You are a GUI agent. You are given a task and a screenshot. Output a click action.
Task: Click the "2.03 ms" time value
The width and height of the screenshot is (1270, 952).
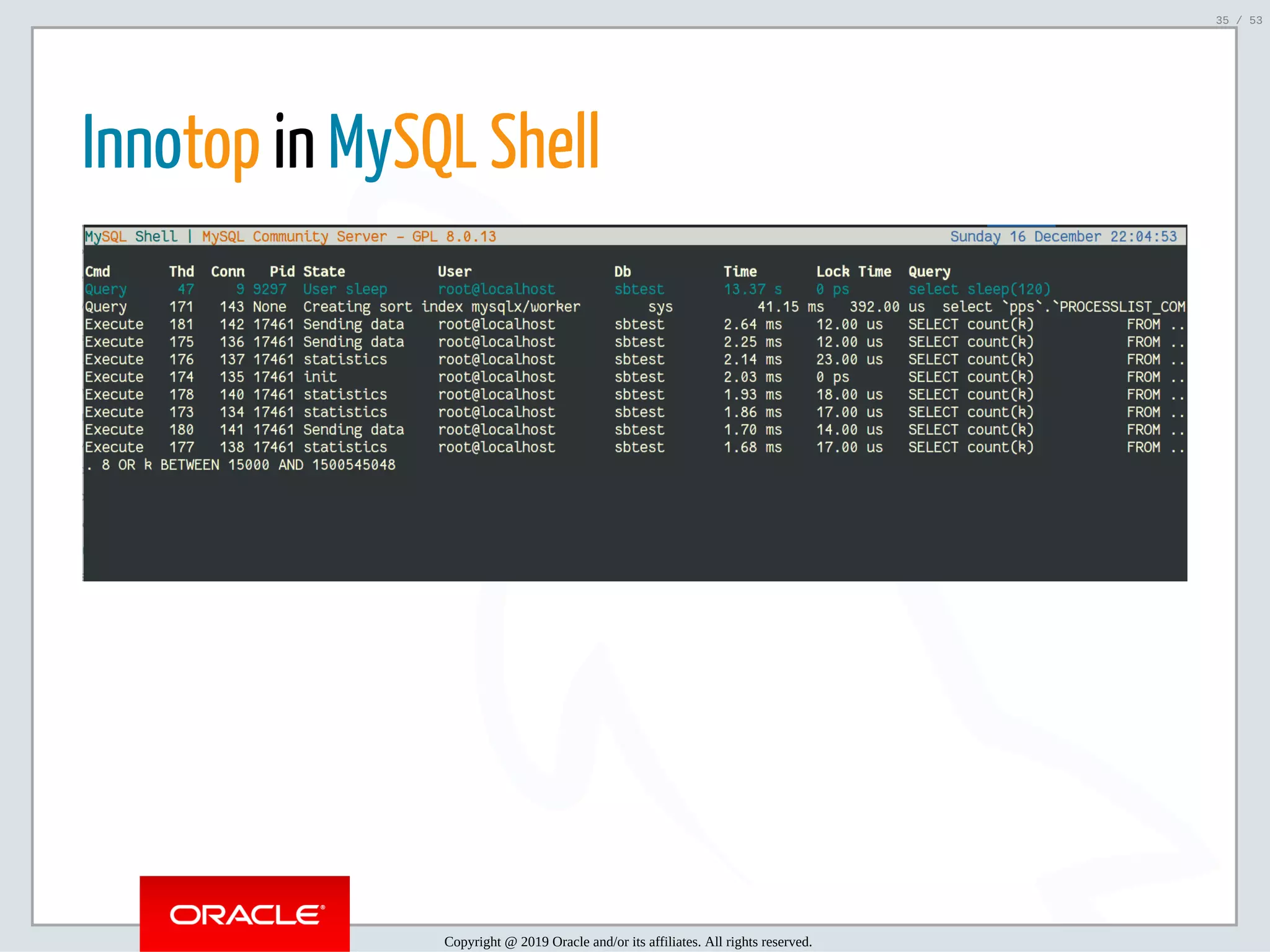pyautogui.click(x=753, y=377)
